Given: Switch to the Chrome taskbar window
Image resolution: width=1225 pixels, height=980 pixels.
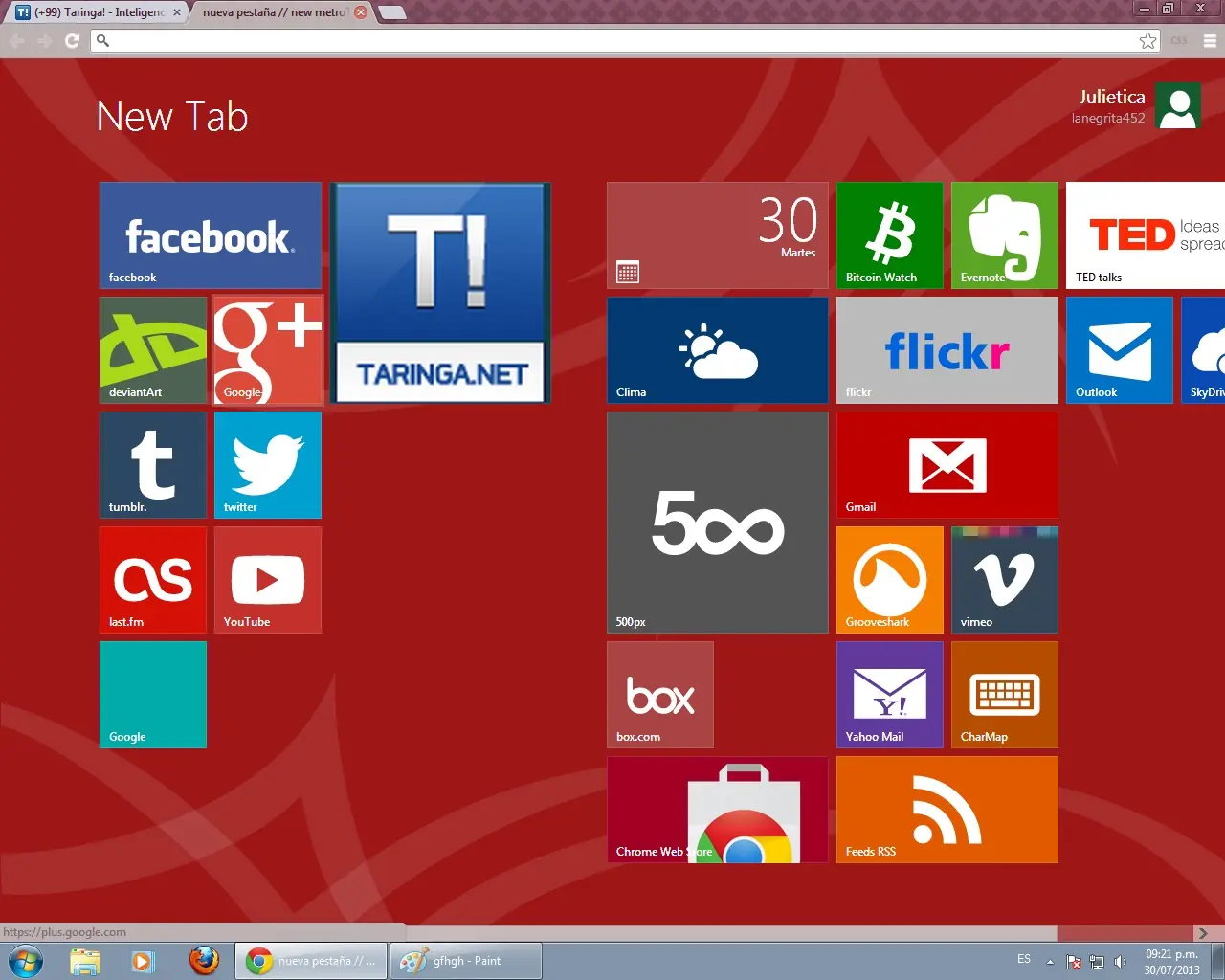Looking at the screenshot, I should point(311,961).
